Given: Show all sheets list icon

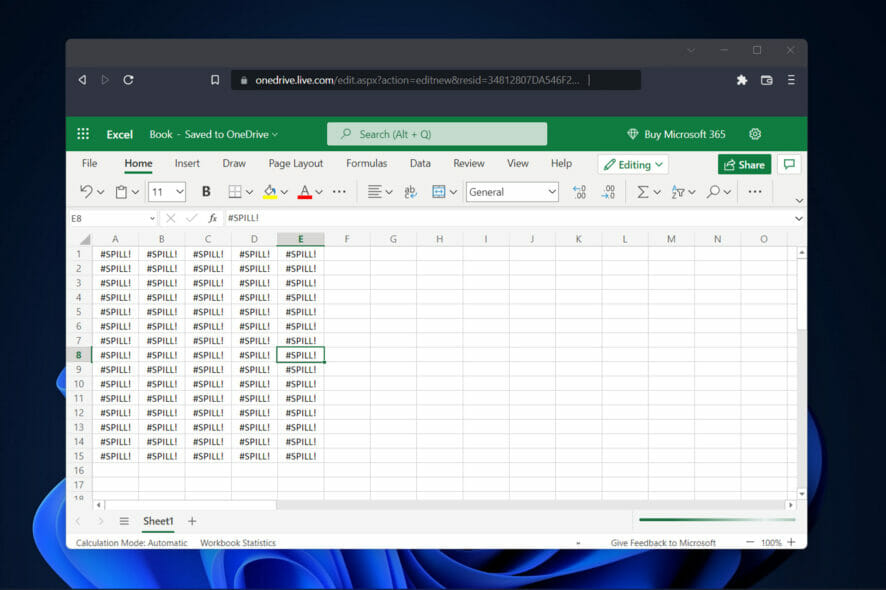Looking at the screenshot, I should tap(124, 521).
